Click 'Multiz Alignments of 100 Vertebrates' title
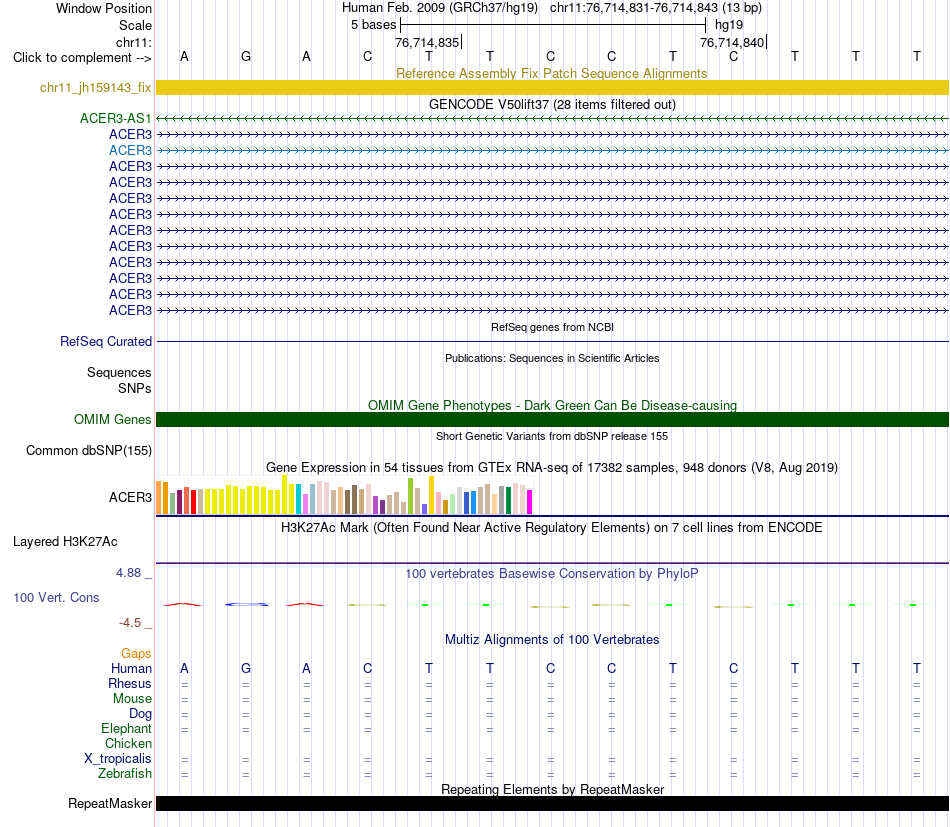 point(552,640)
